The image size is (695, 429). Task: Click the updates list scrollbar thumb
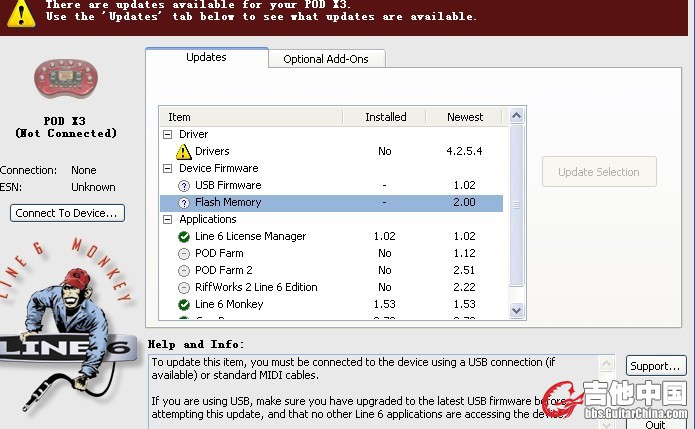(x=516, y=206)
